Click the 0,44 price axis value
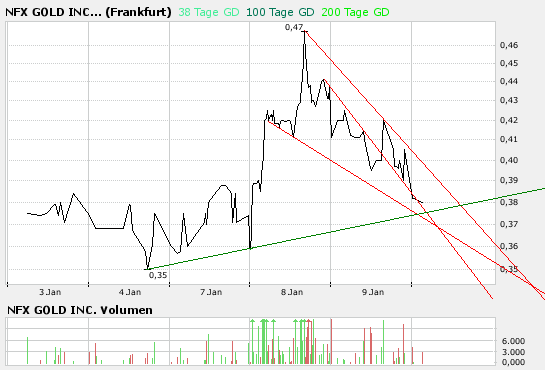Viewport: 545px width, 384px height. (x=509, y=81)
